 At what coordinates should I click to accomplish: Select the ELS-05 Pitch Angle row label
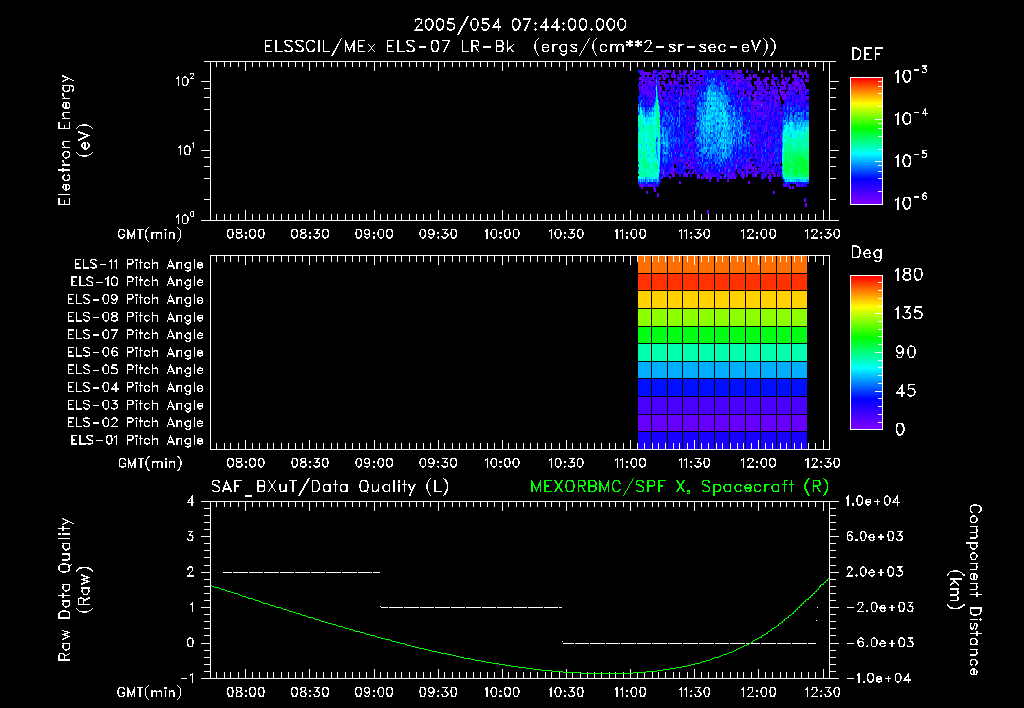pyautogui.click(x=135, y=370)
